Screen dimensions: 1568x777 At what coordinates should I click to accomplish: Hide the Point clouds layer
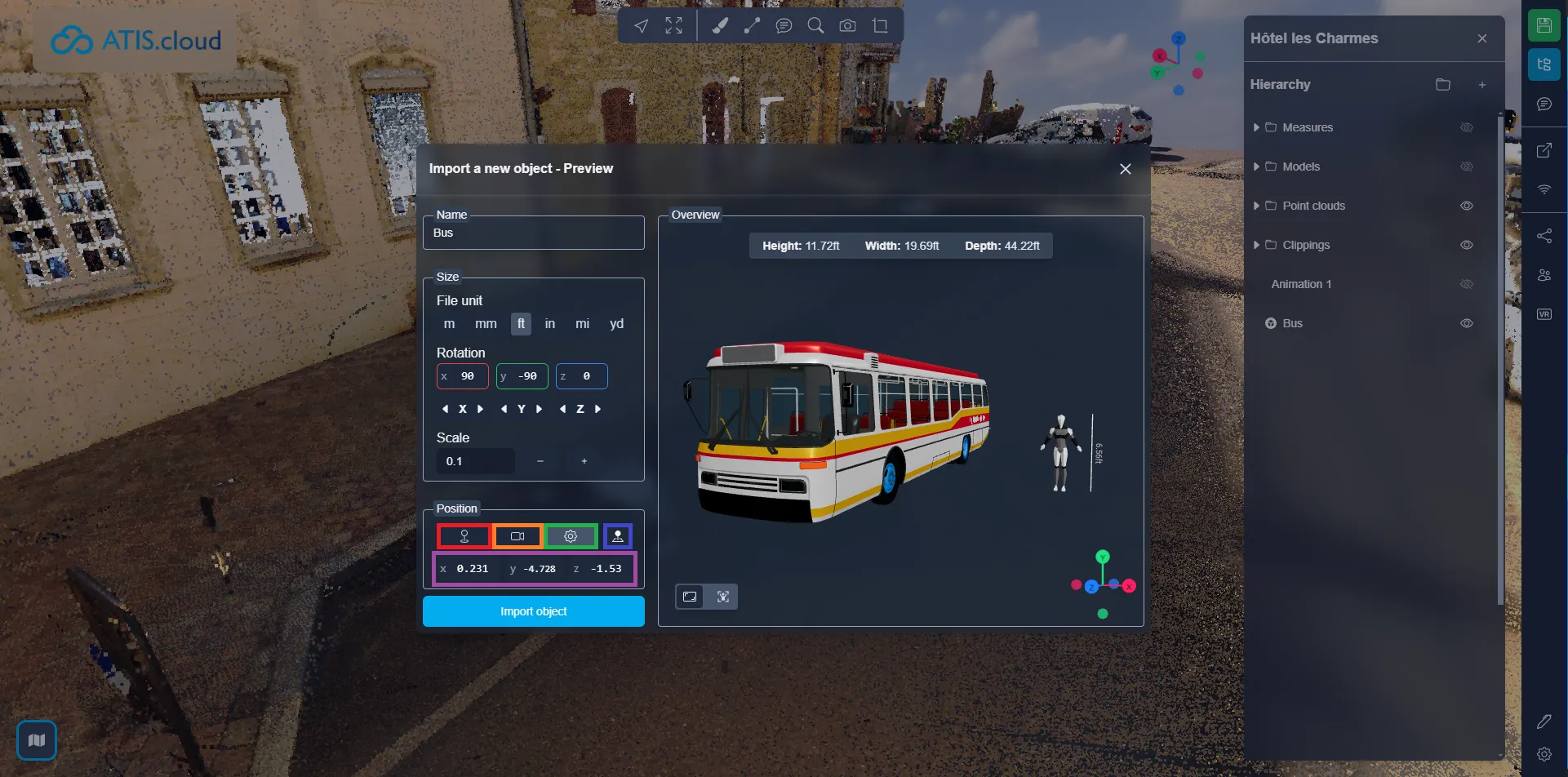[x=1467, y=206]
